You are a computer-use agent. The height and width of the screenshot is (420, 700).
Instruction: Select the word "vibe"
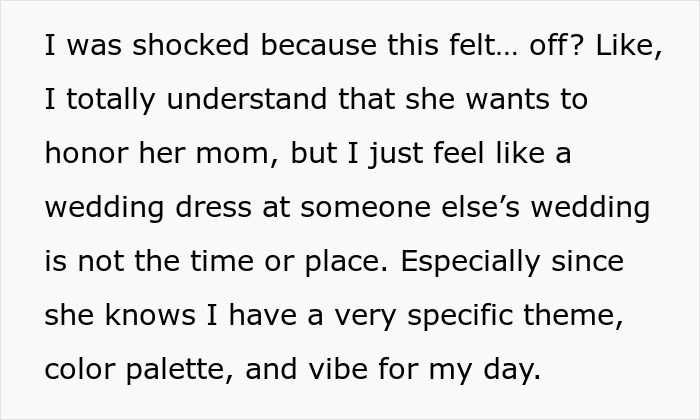pos(337,369)
